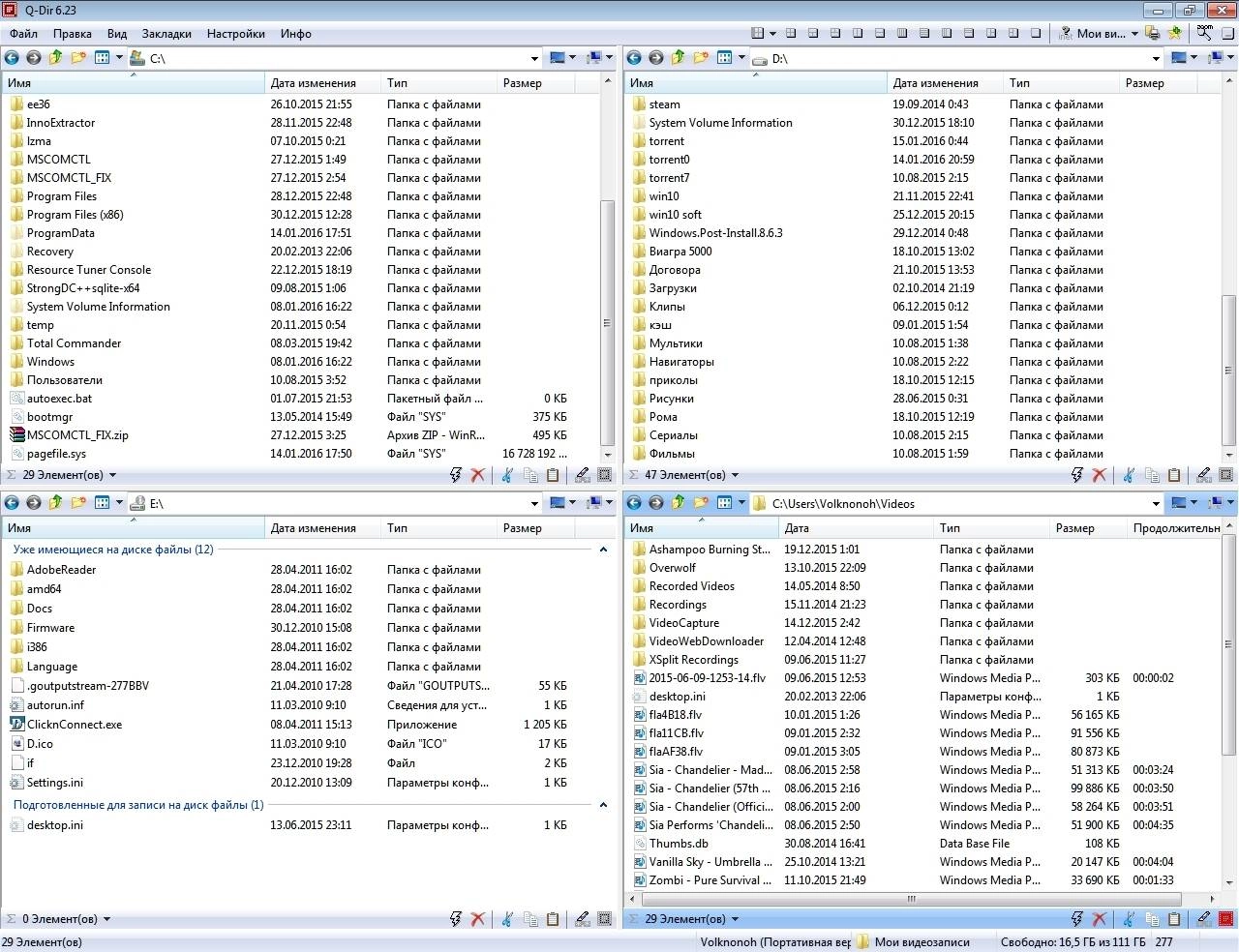Click the red select-all icon under Videos pane
The height and width of the screenshot is (952, 1239).
pos(1226,919)
